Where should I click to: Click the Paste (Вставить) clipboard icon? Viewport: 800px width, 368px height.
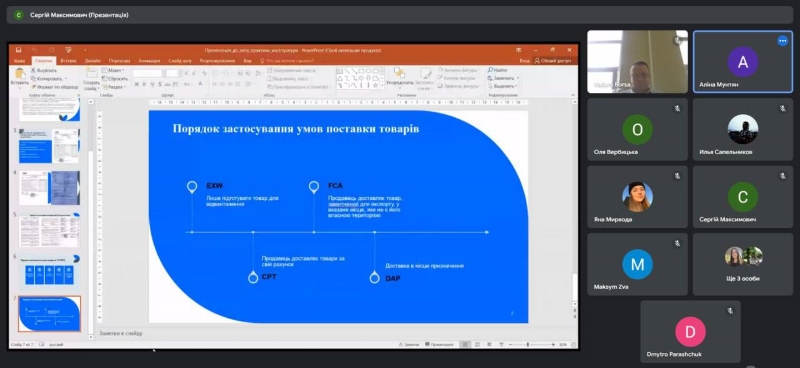click(x=20, y=73)
